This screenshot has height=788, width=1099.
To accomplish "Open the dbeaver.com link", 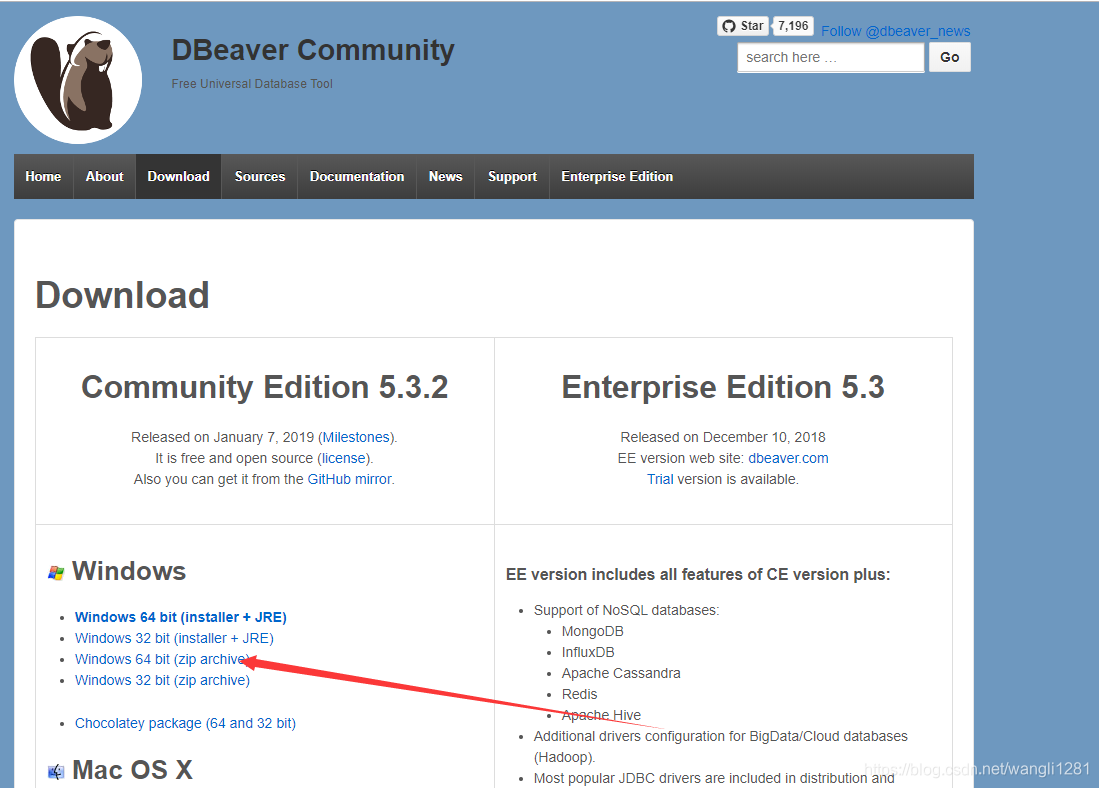I will 788,458.
